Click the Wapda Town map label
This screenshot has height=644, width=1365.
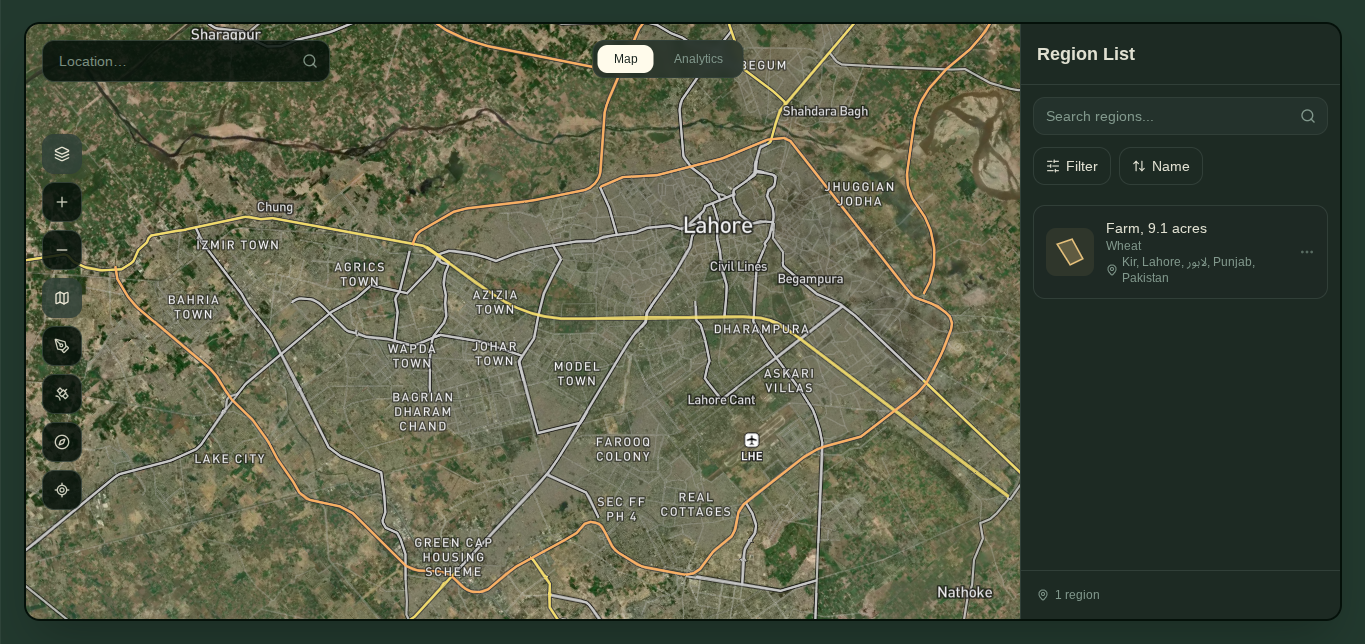coord(412,356)
